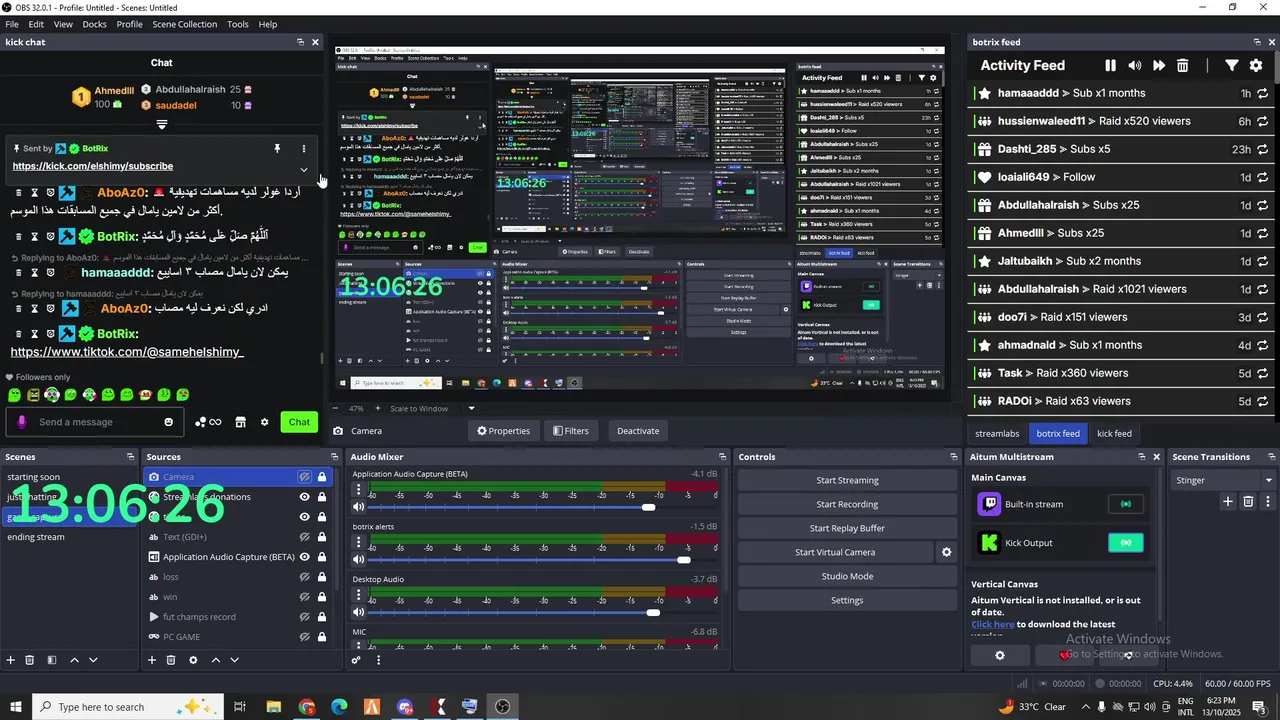Screen dimensions: 1280x720
Task: Open Audio Mixer bottom three-dot menu
Action: 378,660
